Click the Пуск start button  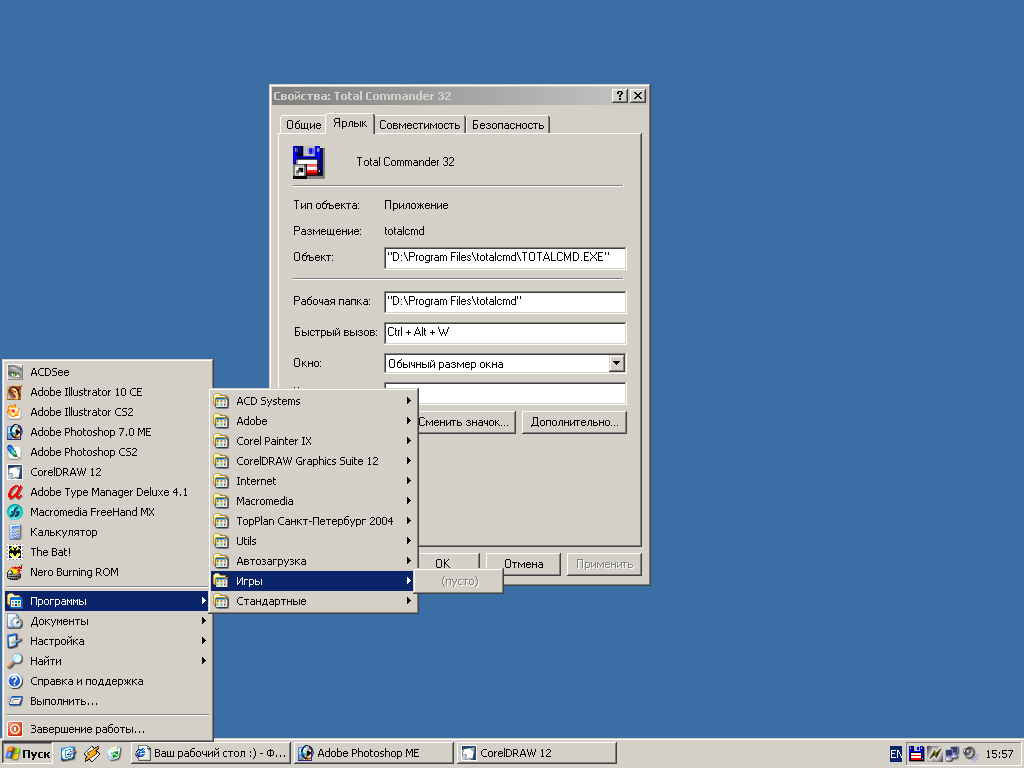tap(28, 754)
